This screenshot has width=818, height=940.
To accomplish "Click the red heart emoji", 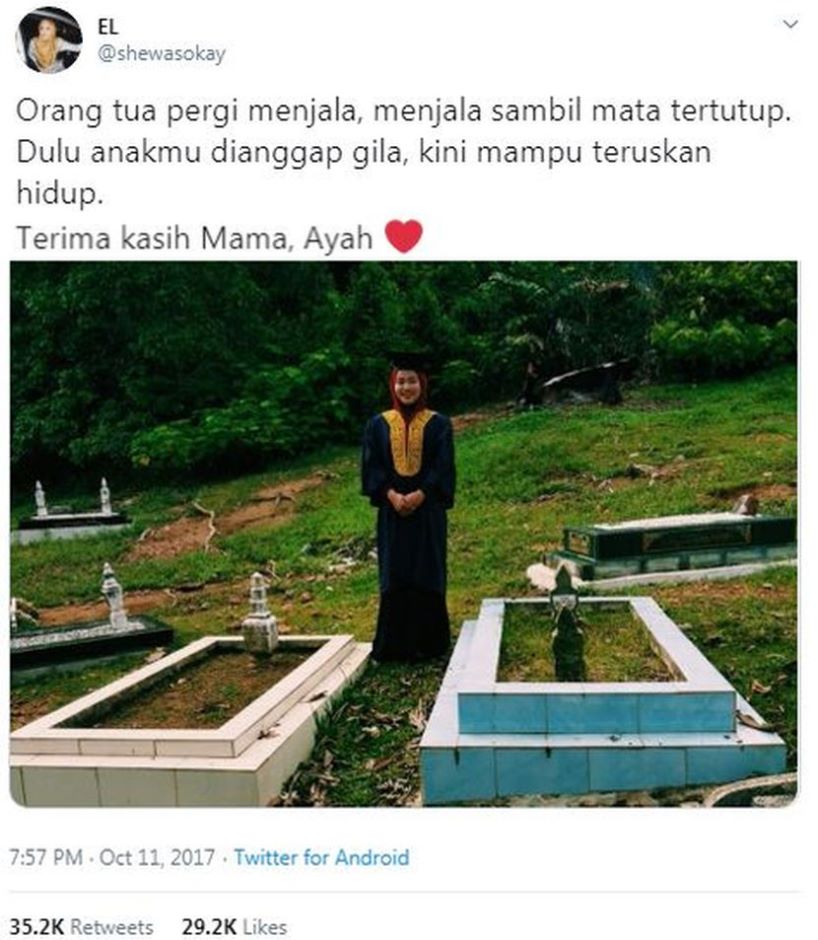I will coord(404,236).
